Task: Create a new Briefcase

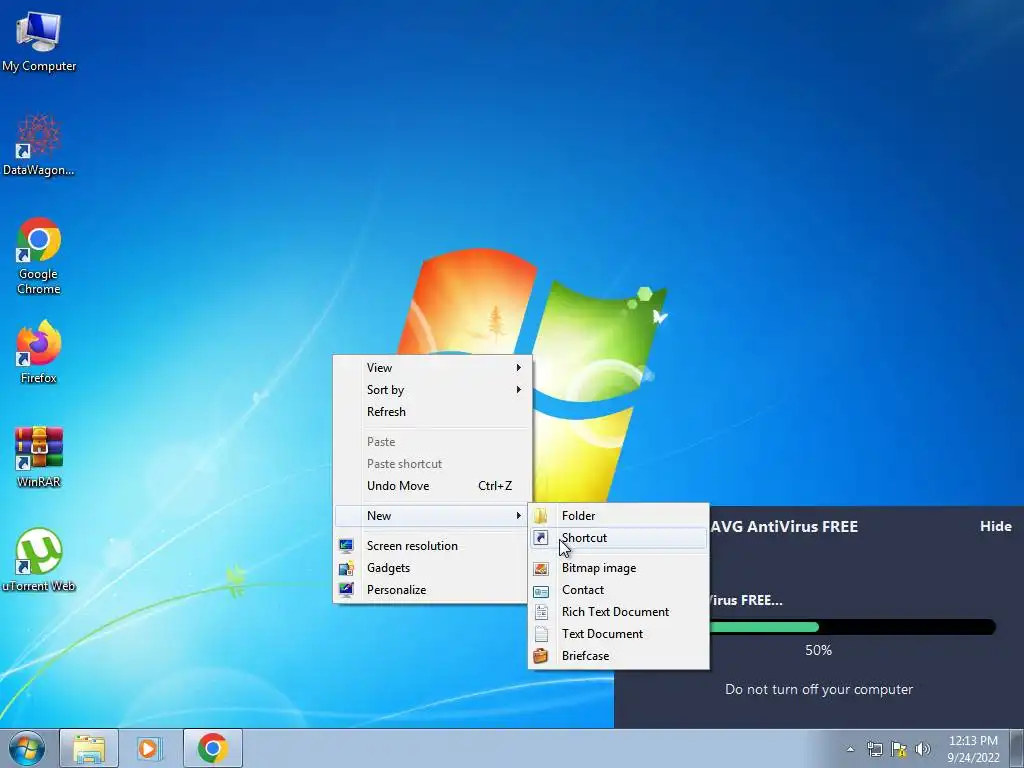Action: (x=618, y=656)
